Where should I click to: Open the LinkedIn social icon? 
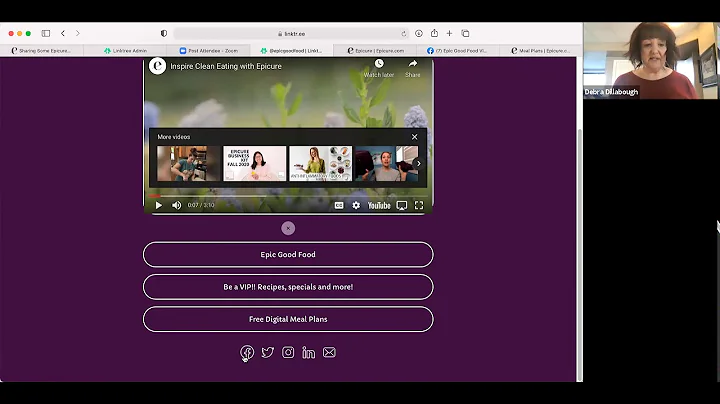coord(309,352)
